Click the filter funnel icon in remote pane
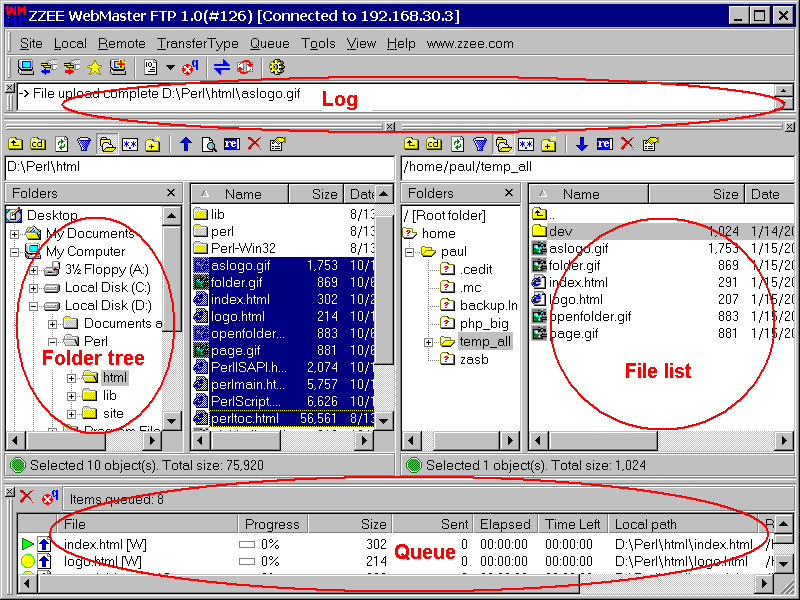Screen dimensions: 800x600 tap(480, 144)
